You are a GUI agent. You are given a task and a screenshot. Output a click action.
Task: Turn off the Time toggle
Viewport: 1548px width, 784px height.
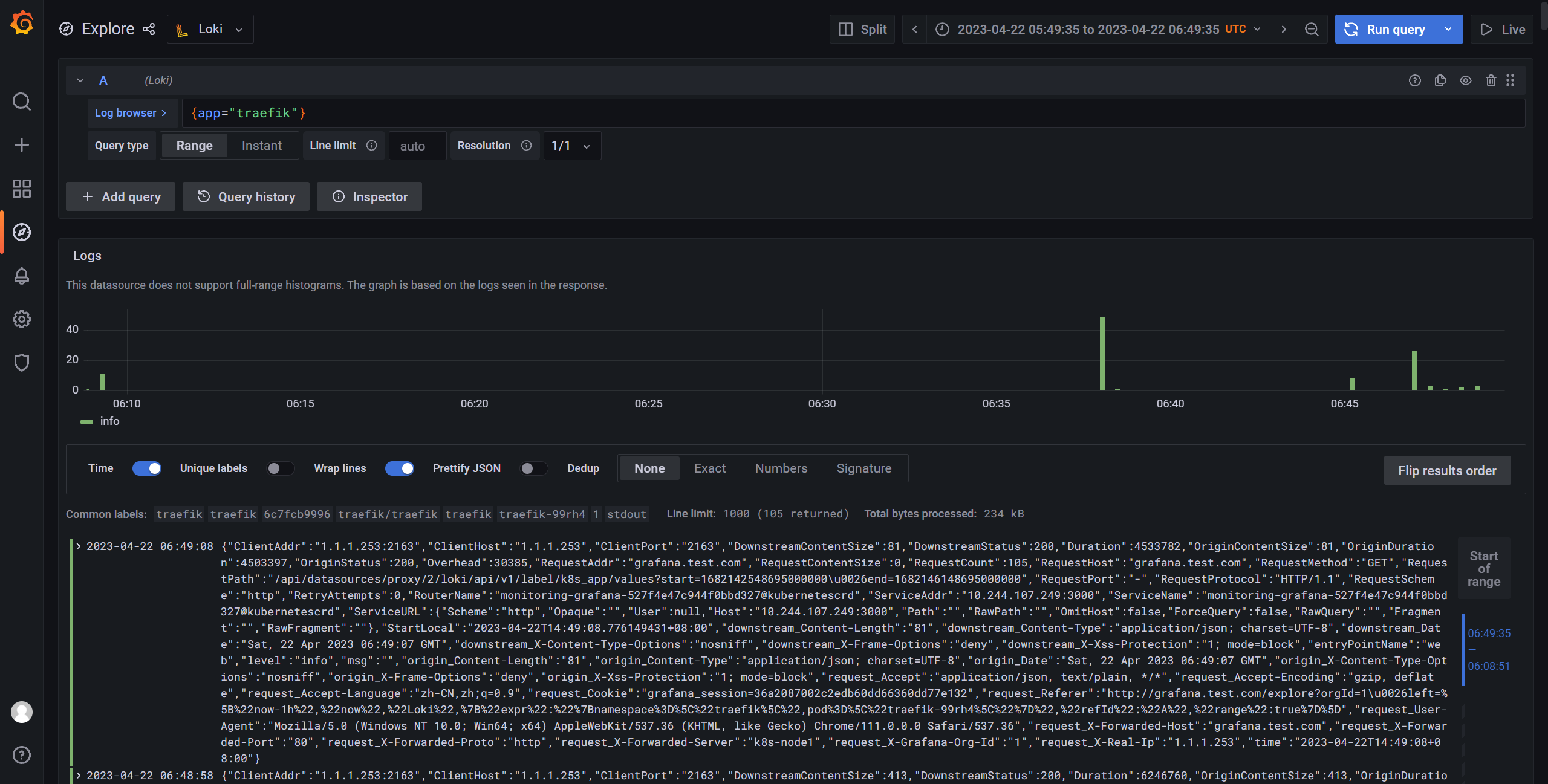coord(147,468)
